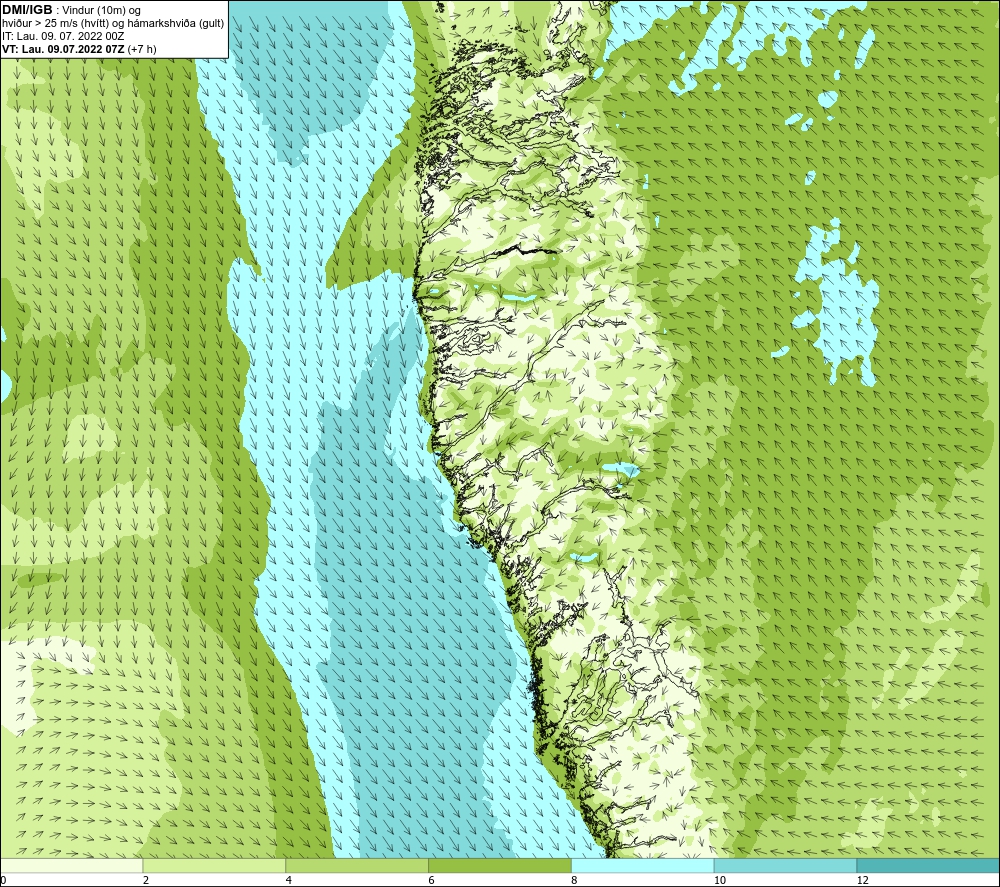Click the 2–4 m/s light green swatch
Viewport: 1000px width, 887px height.
[x=214, y=866]
